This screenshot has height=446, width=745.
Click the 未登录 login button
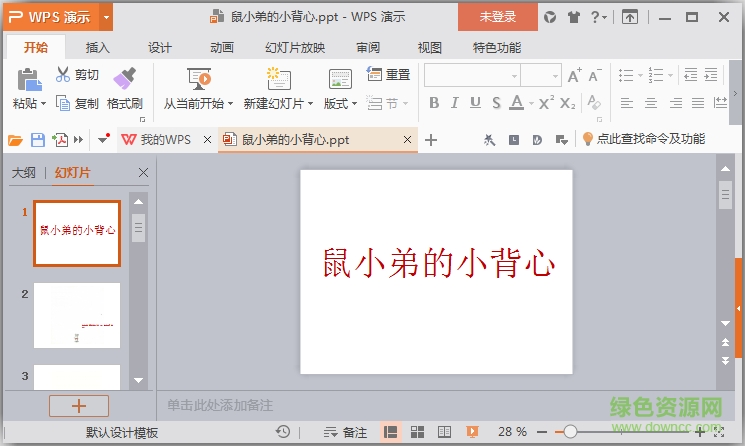(x=497, y=17)
